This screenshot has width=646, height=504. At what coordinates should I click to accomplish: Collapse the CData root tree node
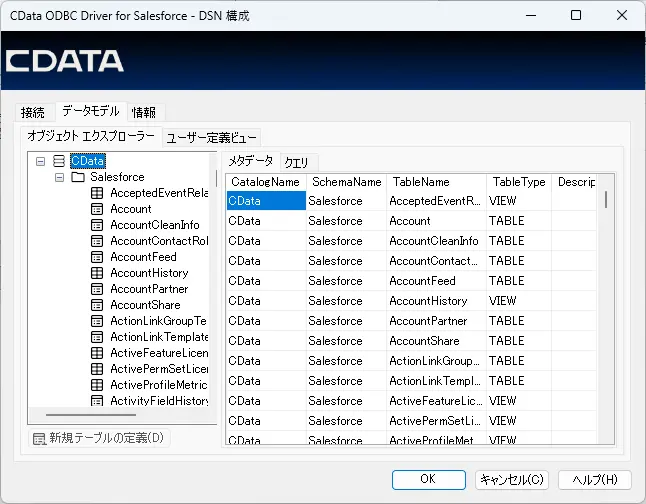(40, 161)
